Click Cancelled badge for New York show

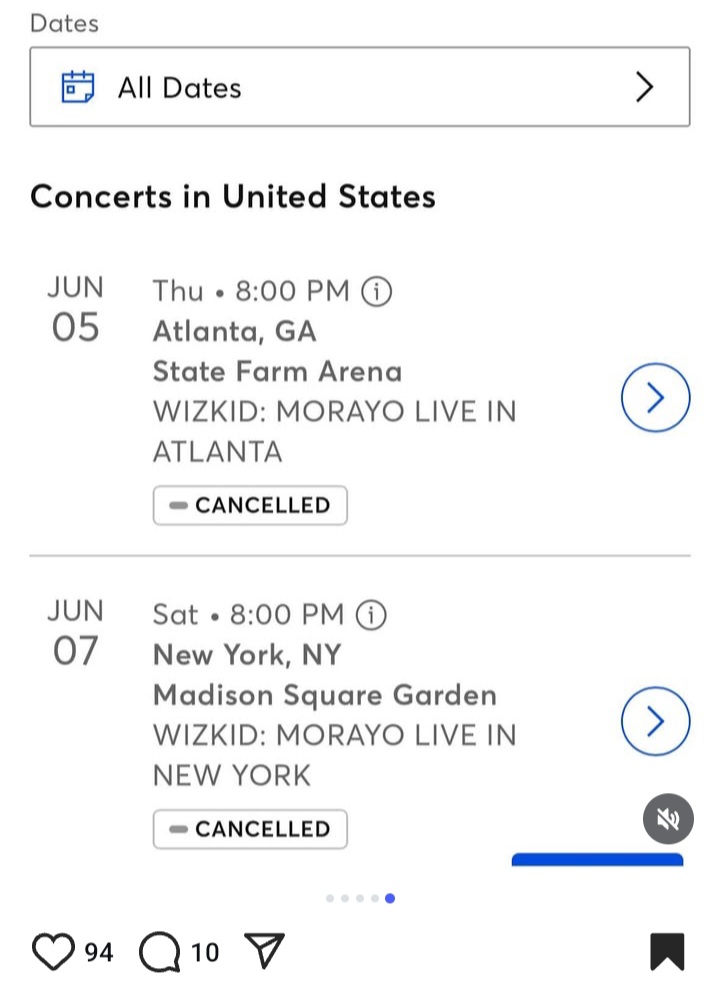point(250,829)
